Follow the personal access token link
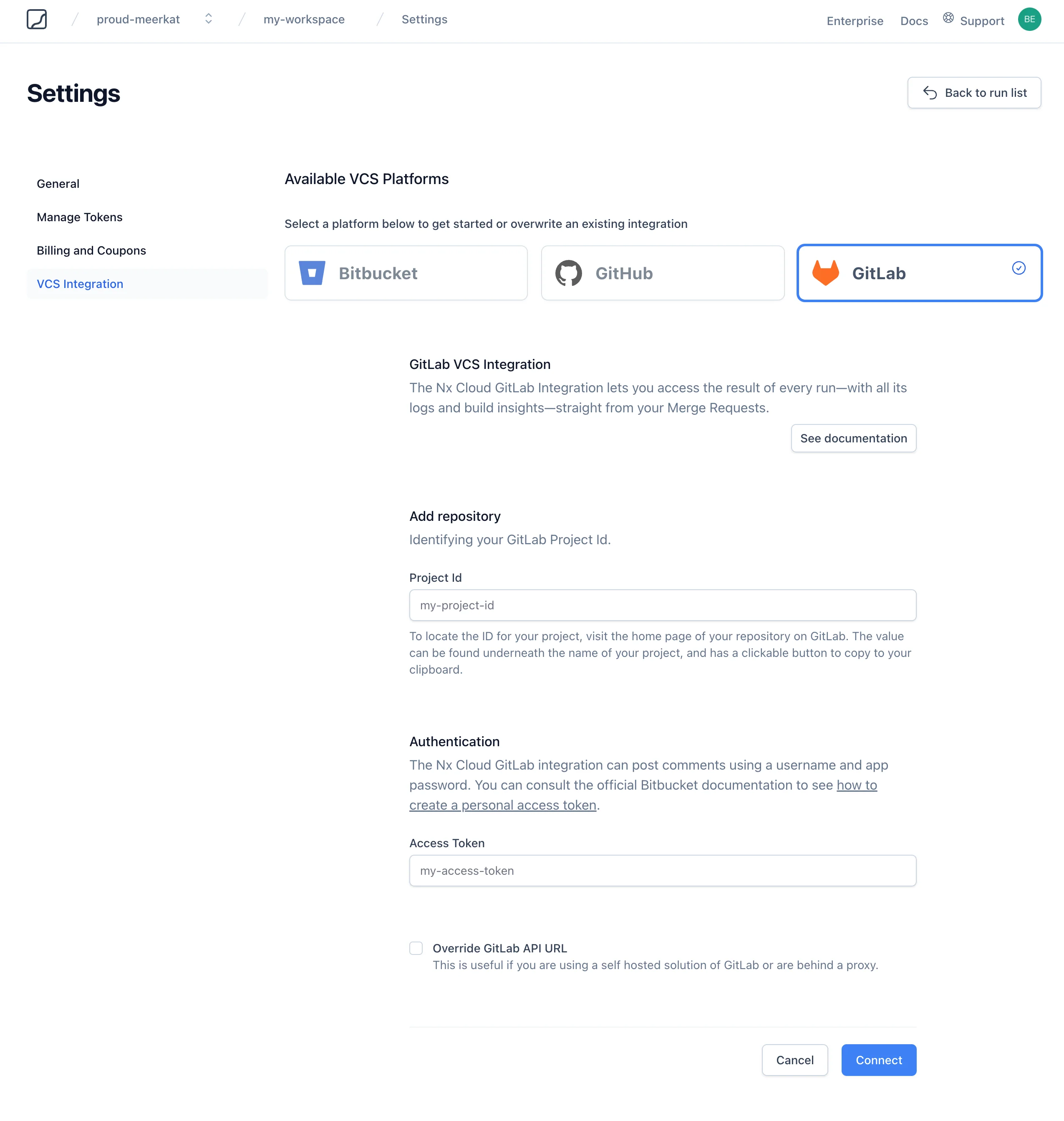Image resolution: width=1064 pixels, height=1121 pixels. pos(502,805)
